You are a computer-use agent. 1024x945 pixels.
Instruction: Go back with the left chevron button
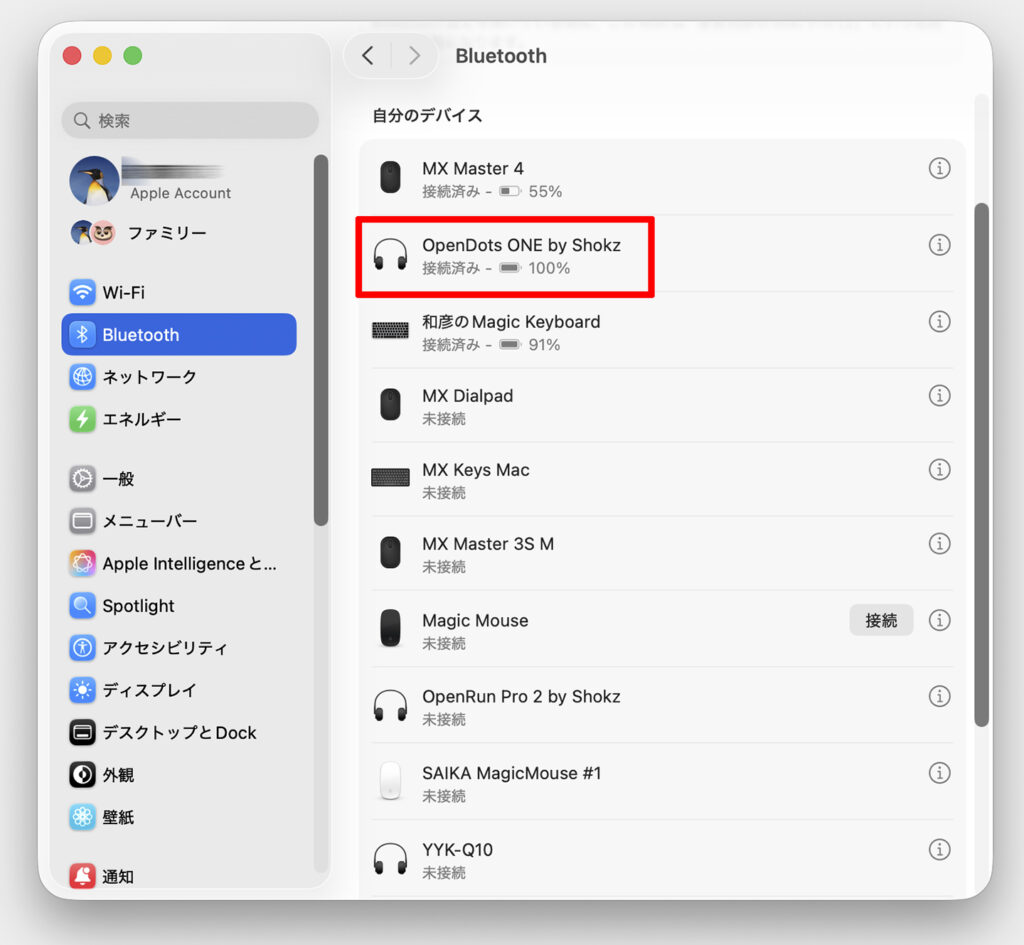[x=368, y=56]
